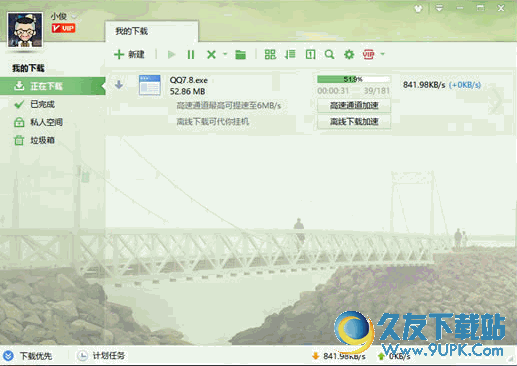Open settings gear icon
This screenshot has height=366, width=517.
[x=349, y=54]
